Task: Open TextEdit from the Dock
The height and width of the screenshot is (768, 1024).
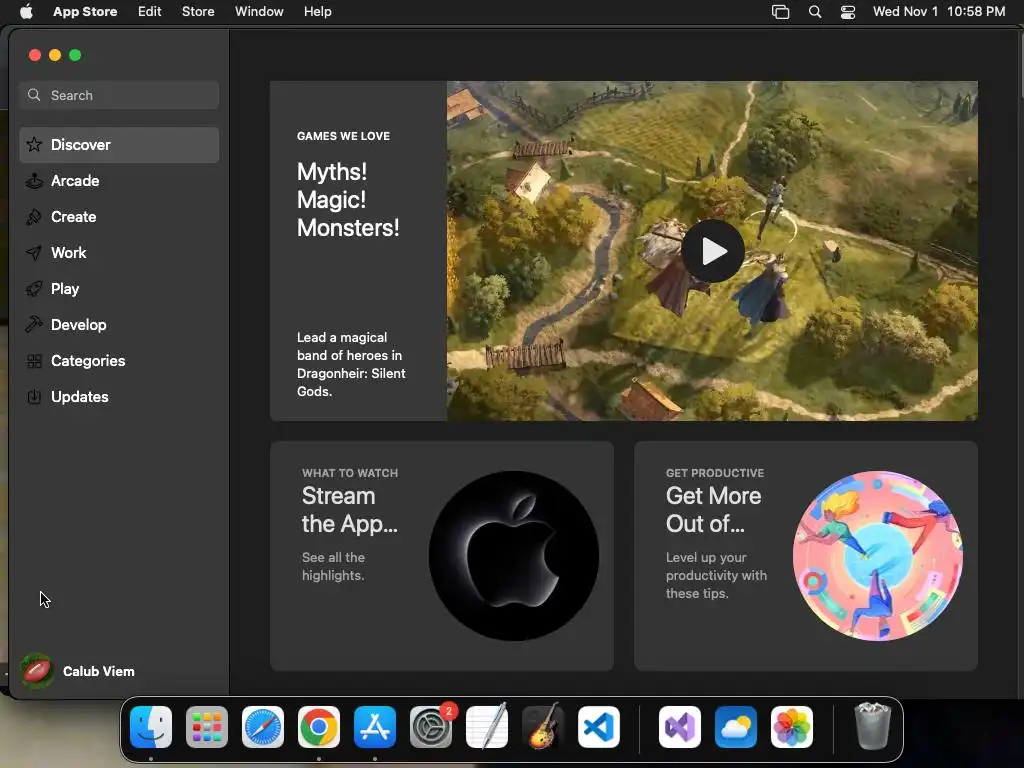Action: tap(487, 727)
